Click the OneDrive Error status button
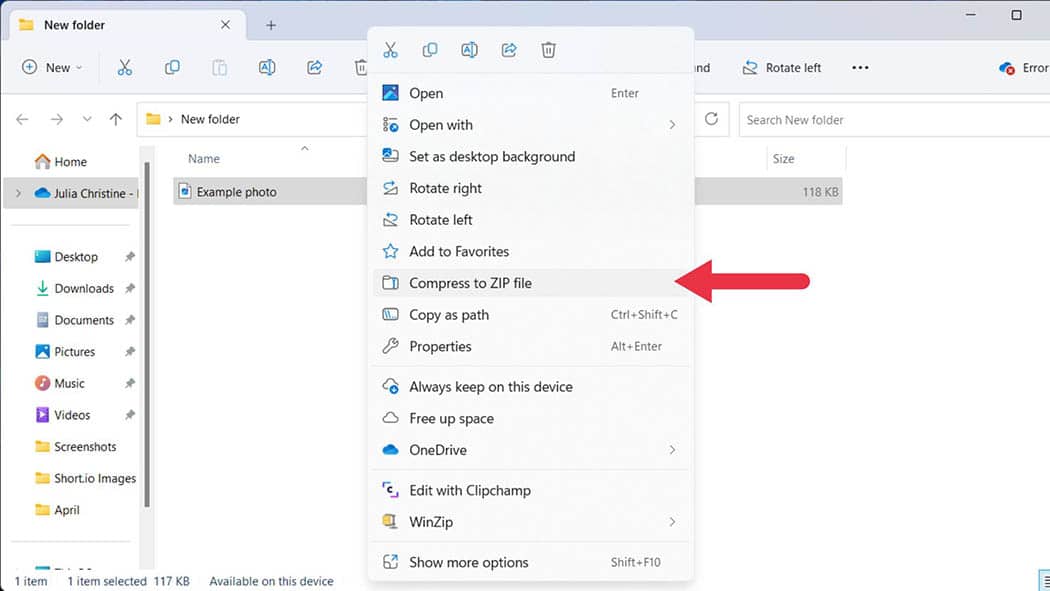 [1023, 68]
